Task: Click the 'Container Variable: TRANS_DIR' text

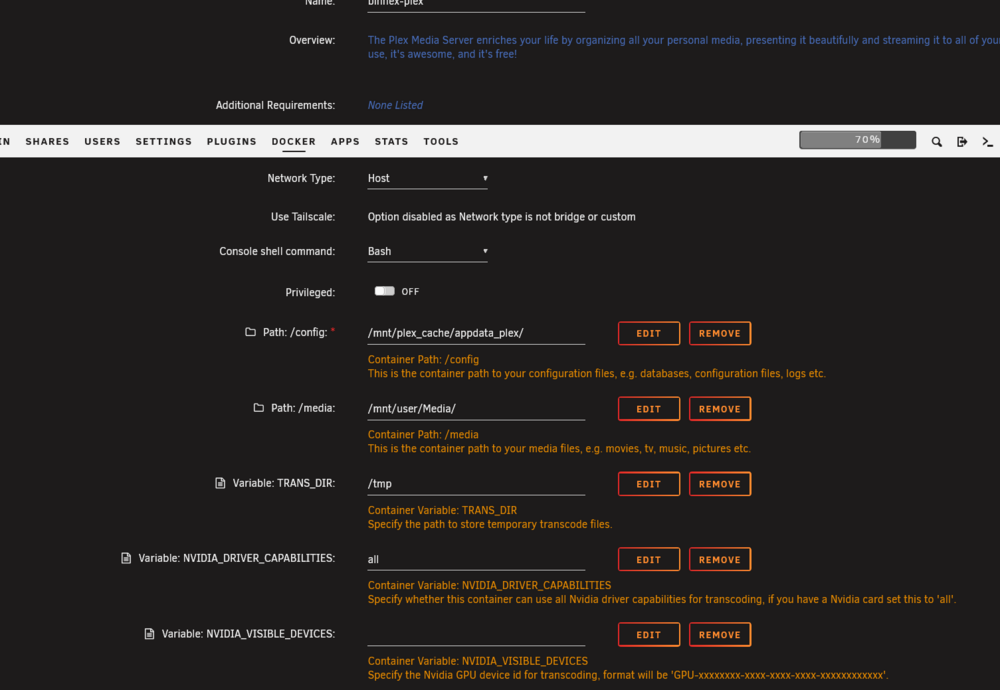Action: (x=442, y=510)
